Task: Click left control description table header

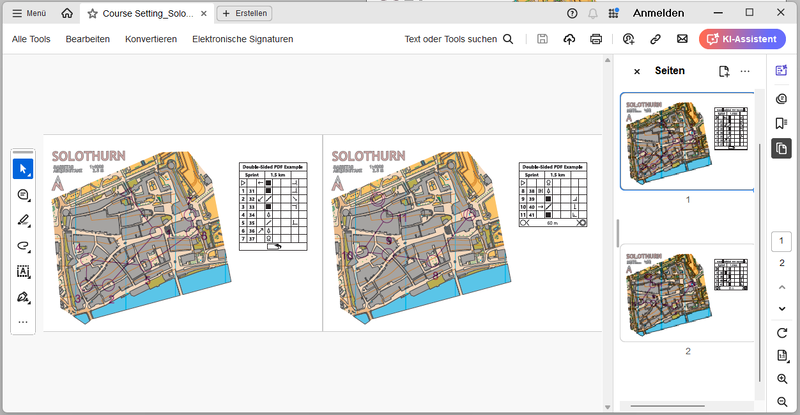Action: tap(273, 166)
